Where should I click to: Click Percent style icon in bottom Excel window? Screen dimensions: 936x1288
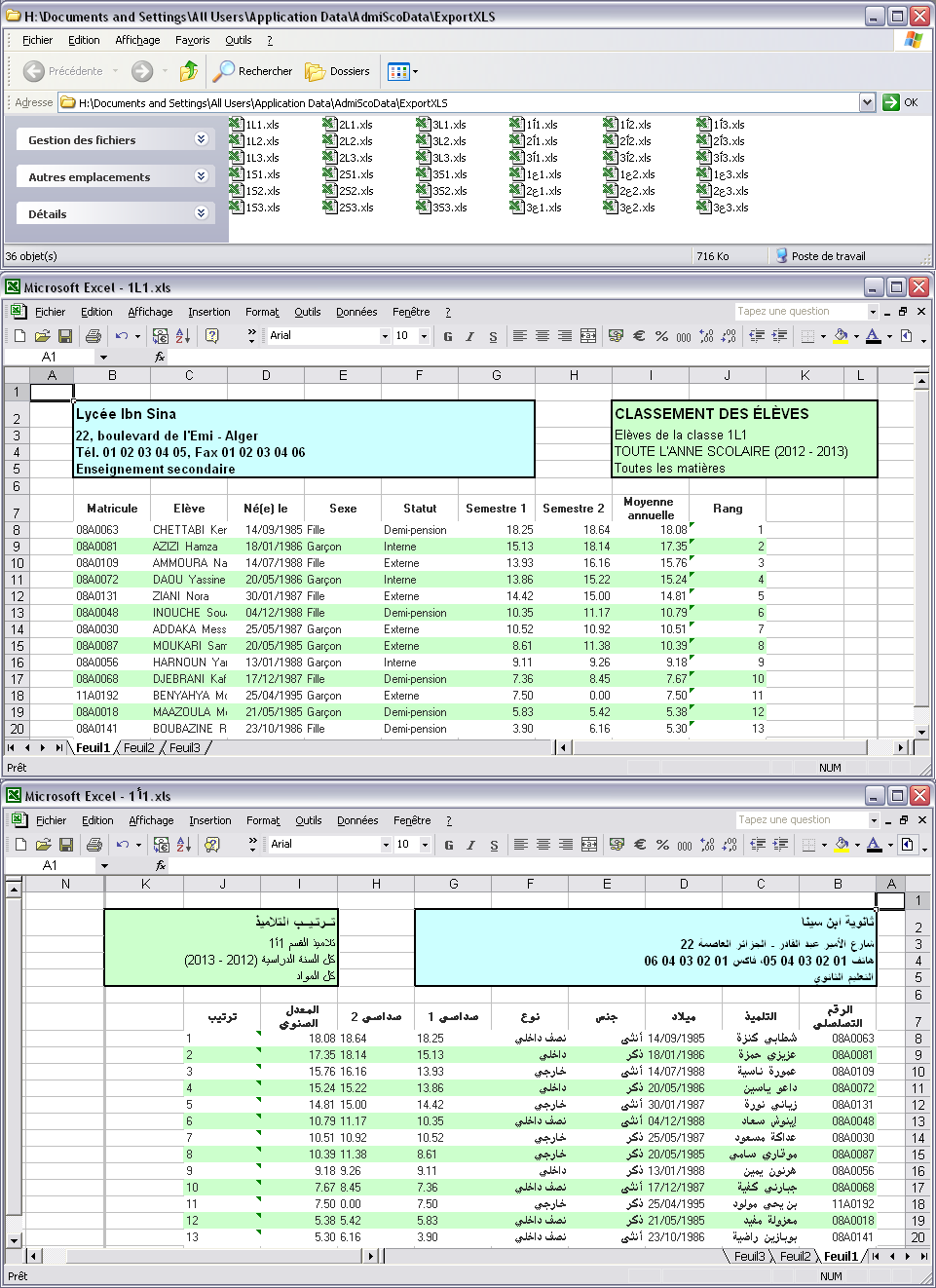coord(662,845)
